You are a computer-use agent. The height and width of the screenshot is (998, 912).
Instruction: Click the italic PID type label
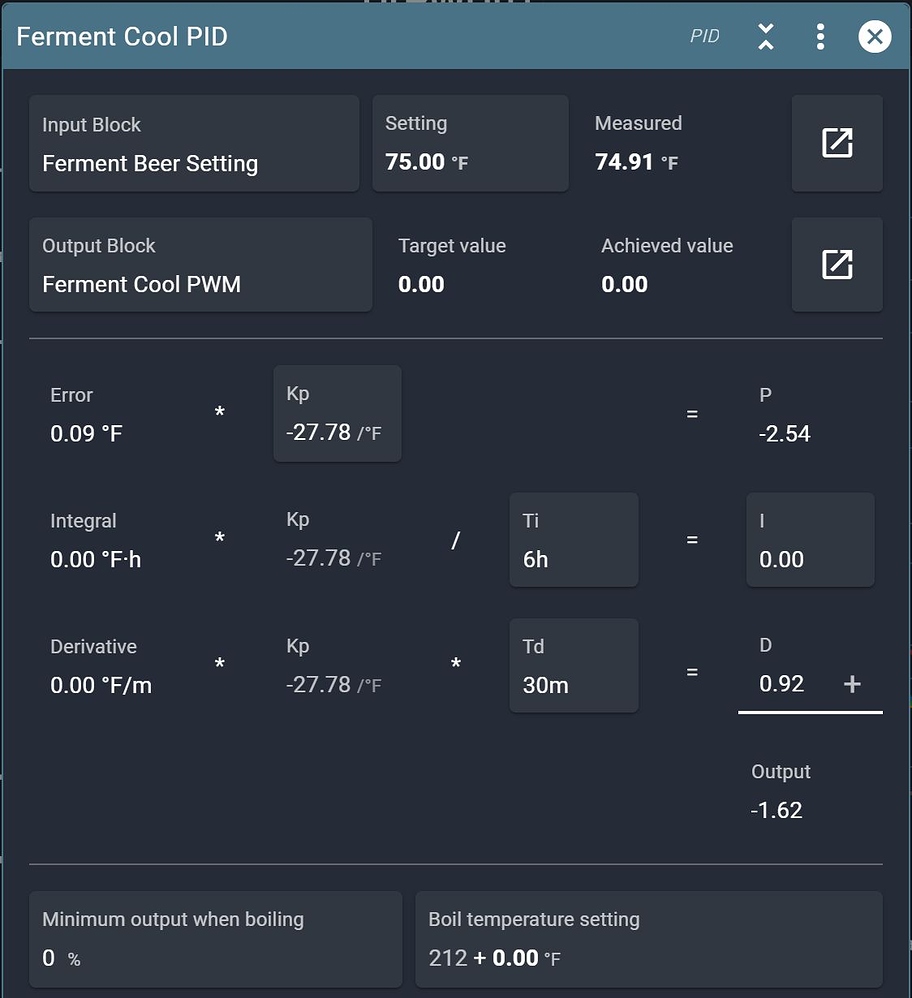(705, 36)
